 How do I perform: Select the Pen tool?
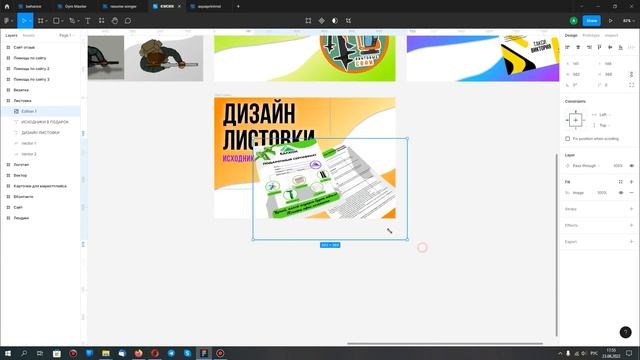pos(72,20)
